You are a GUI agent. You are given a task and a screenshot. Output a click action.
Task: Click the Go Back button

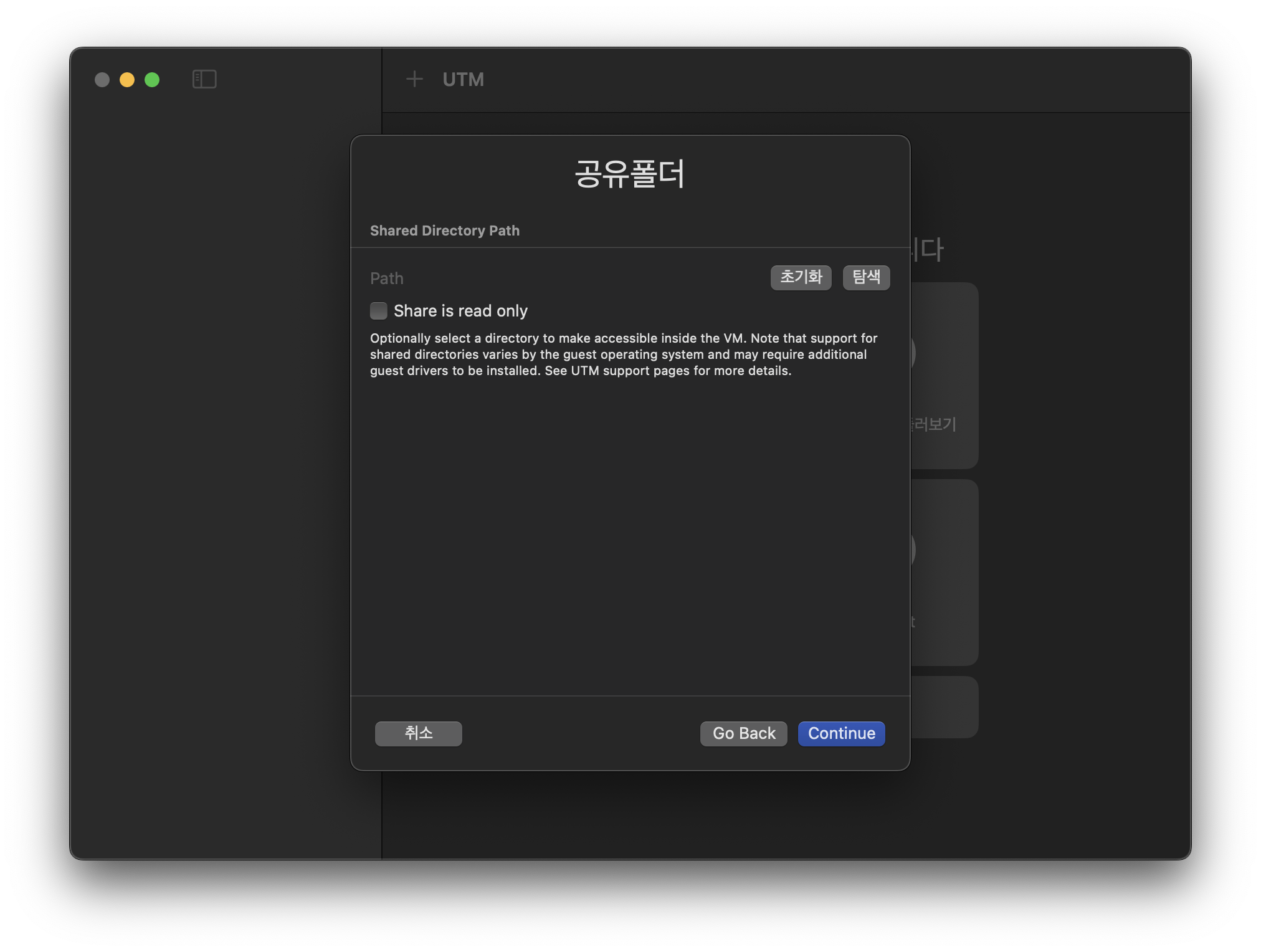tap(743, 733)
